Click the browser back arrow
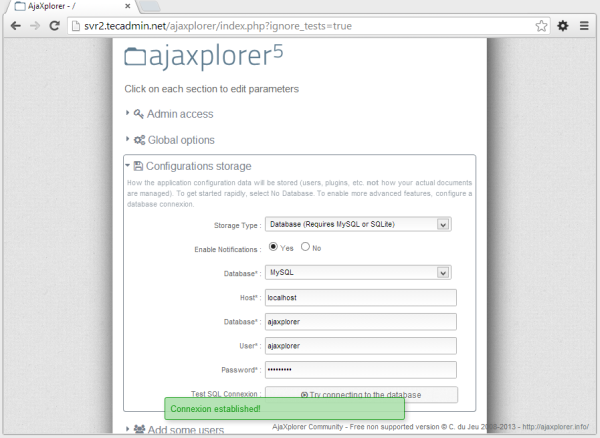600x438 pixels. pos(13,25)
